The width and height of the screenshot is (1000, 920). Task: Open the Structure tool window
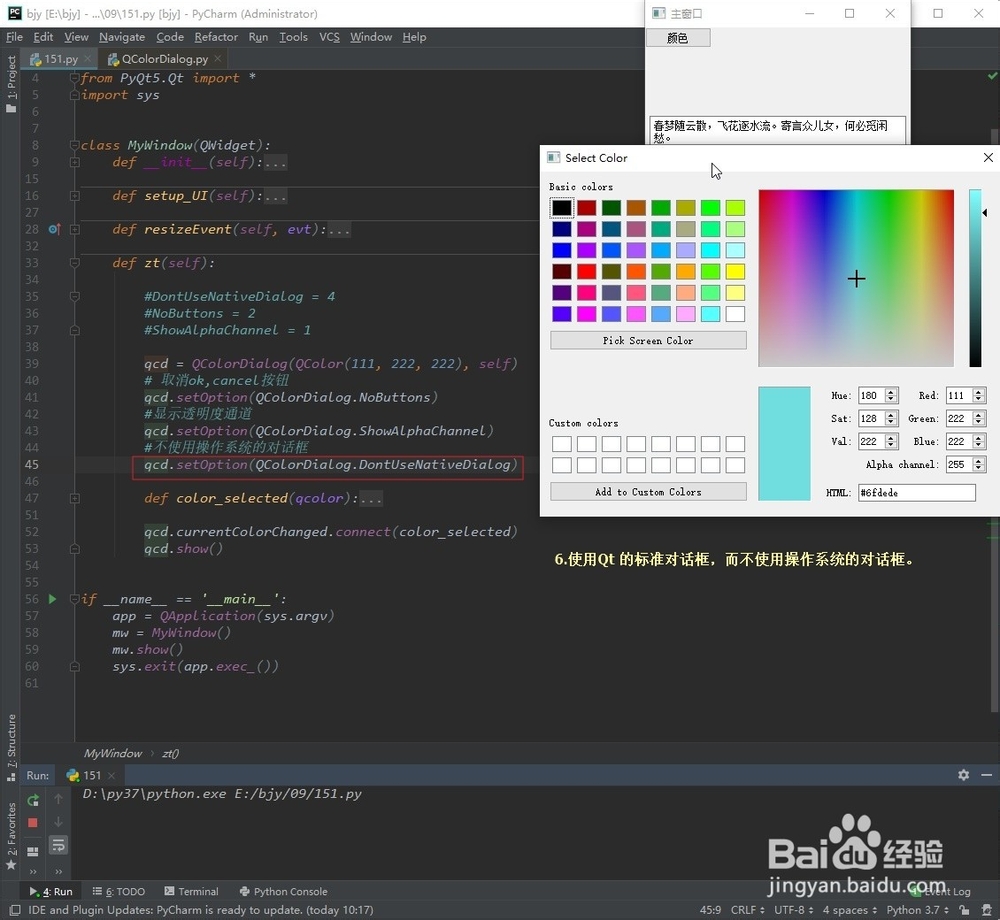click(11, 747)
